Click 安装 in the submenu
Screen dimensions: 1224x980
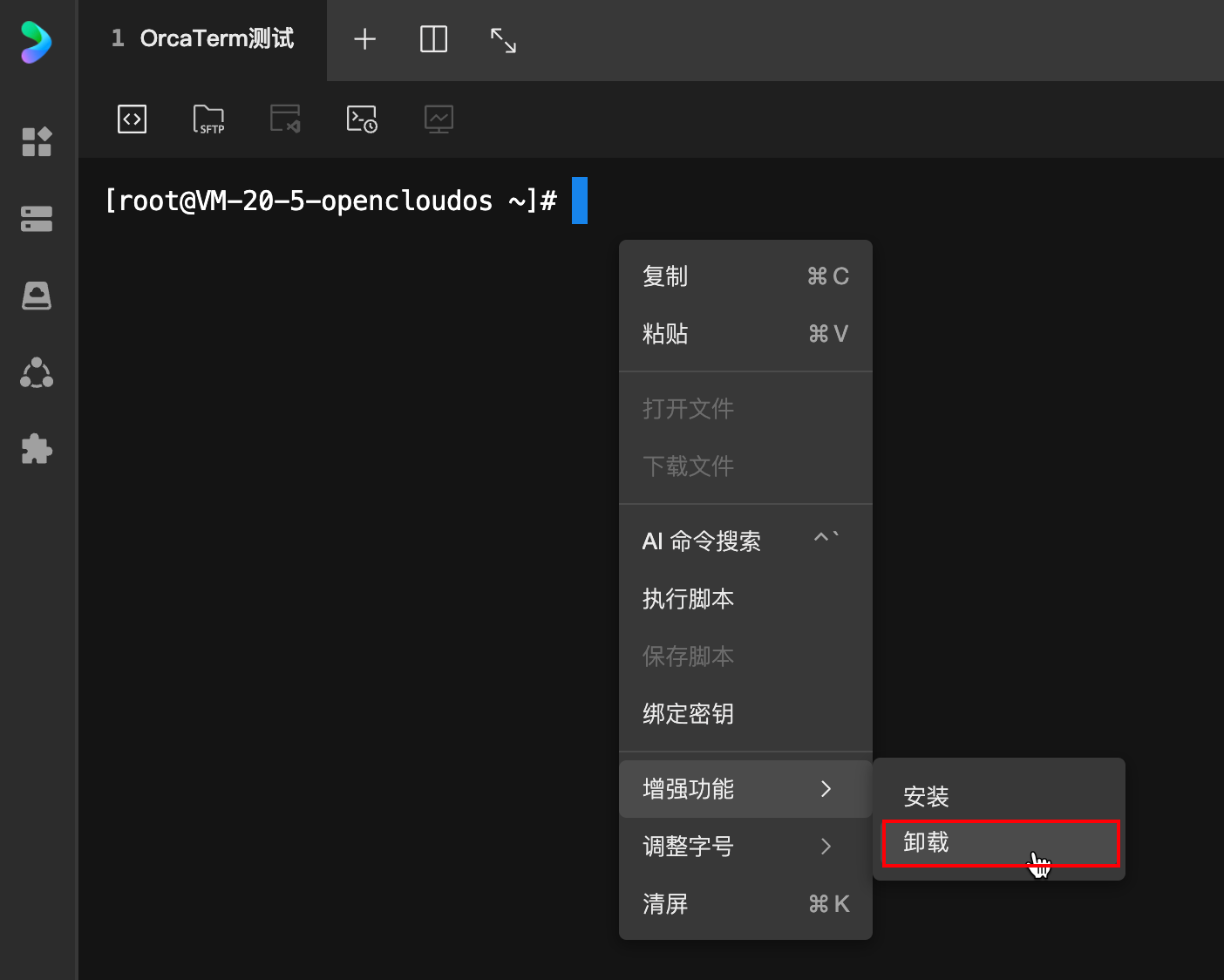click(x=999, y=796)
